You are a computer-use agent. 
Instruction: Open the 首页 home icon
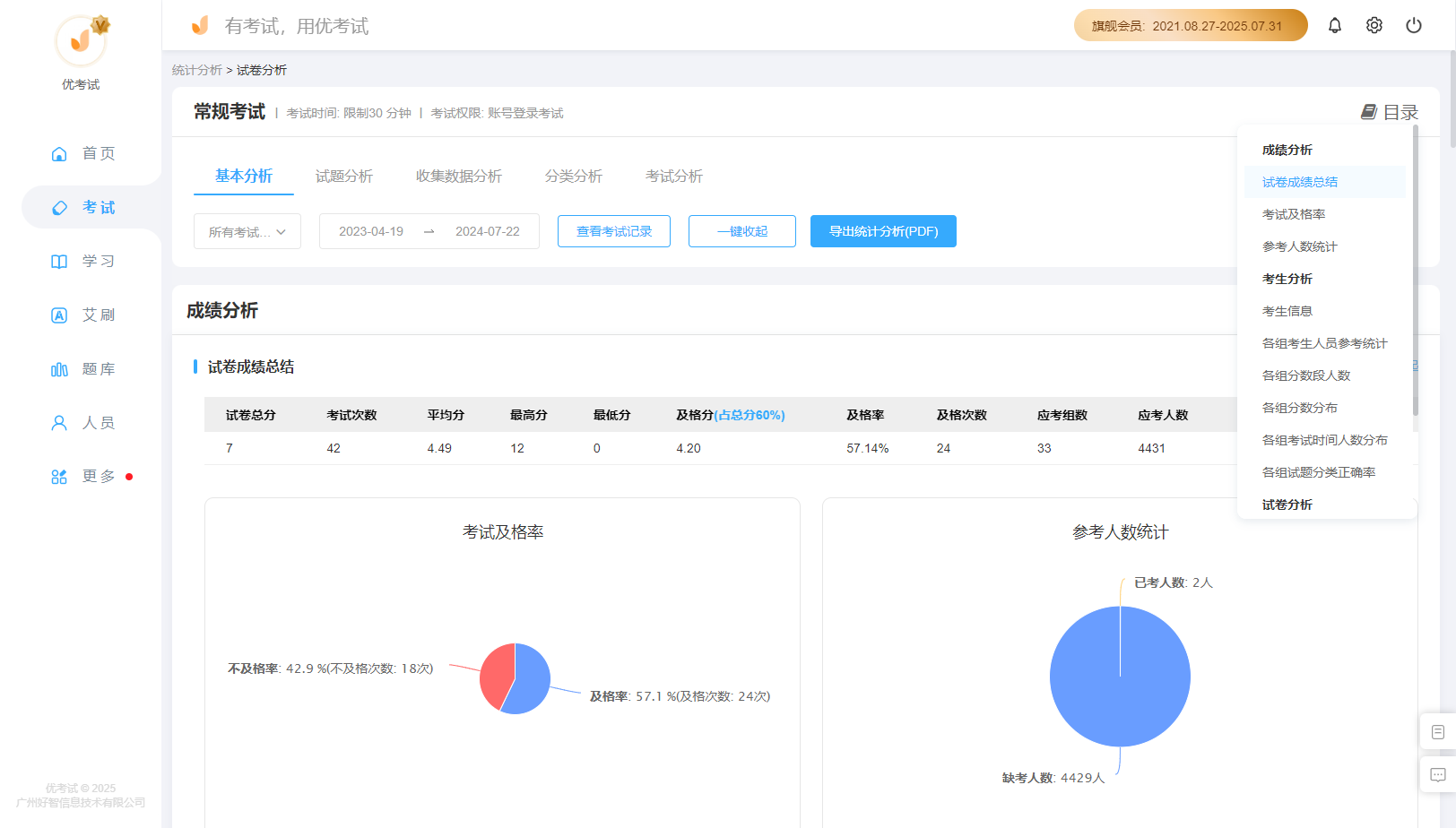pos(59,154)
